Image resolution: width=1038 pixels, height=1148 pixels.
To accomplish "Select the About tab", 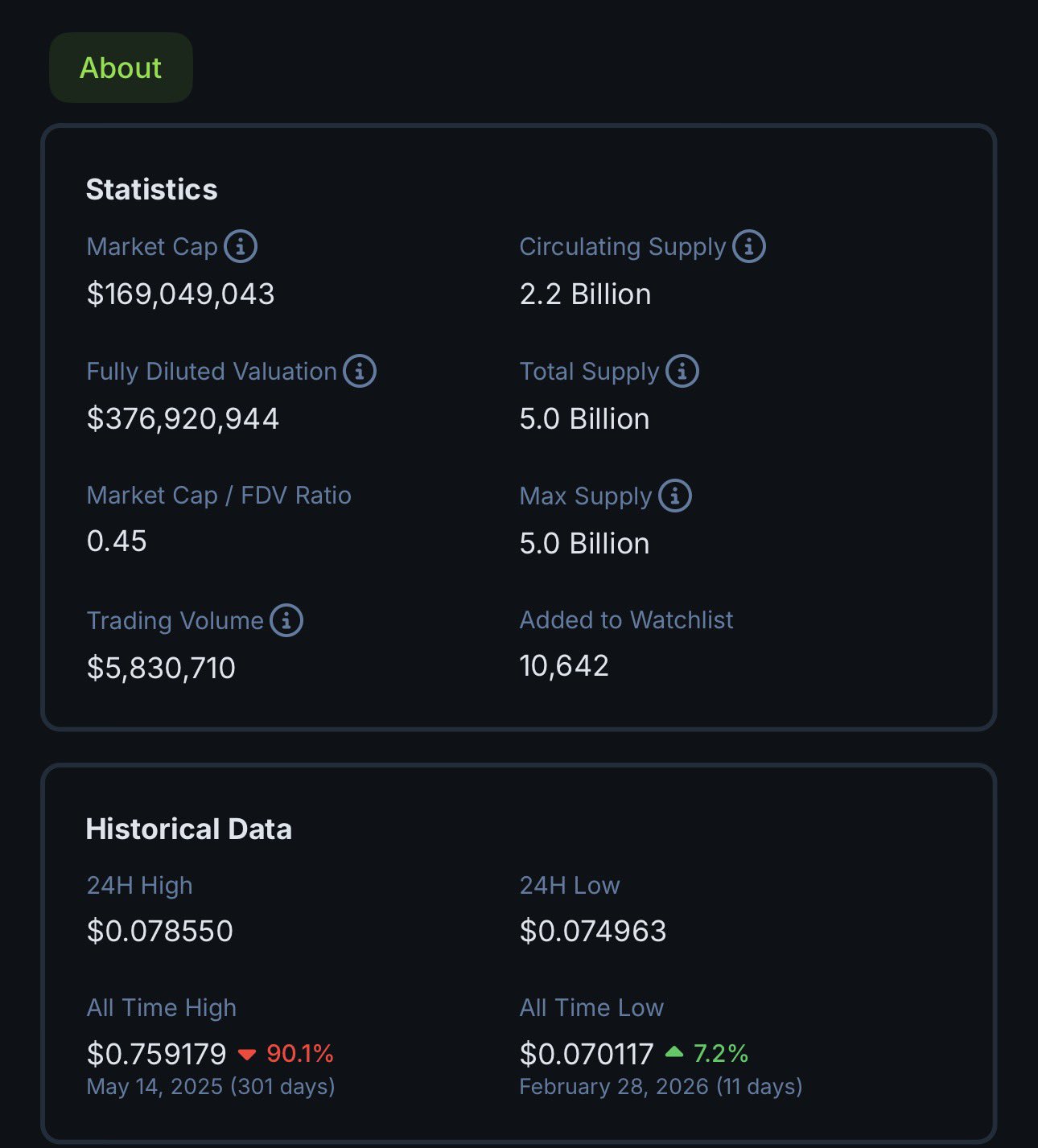I will [121, 68].
